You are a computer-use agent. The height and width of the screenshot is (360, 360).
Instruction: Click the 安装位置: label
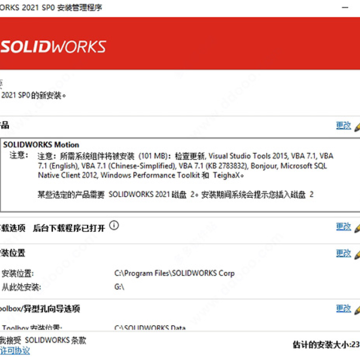pyautogui.click(x=18, y=274)
